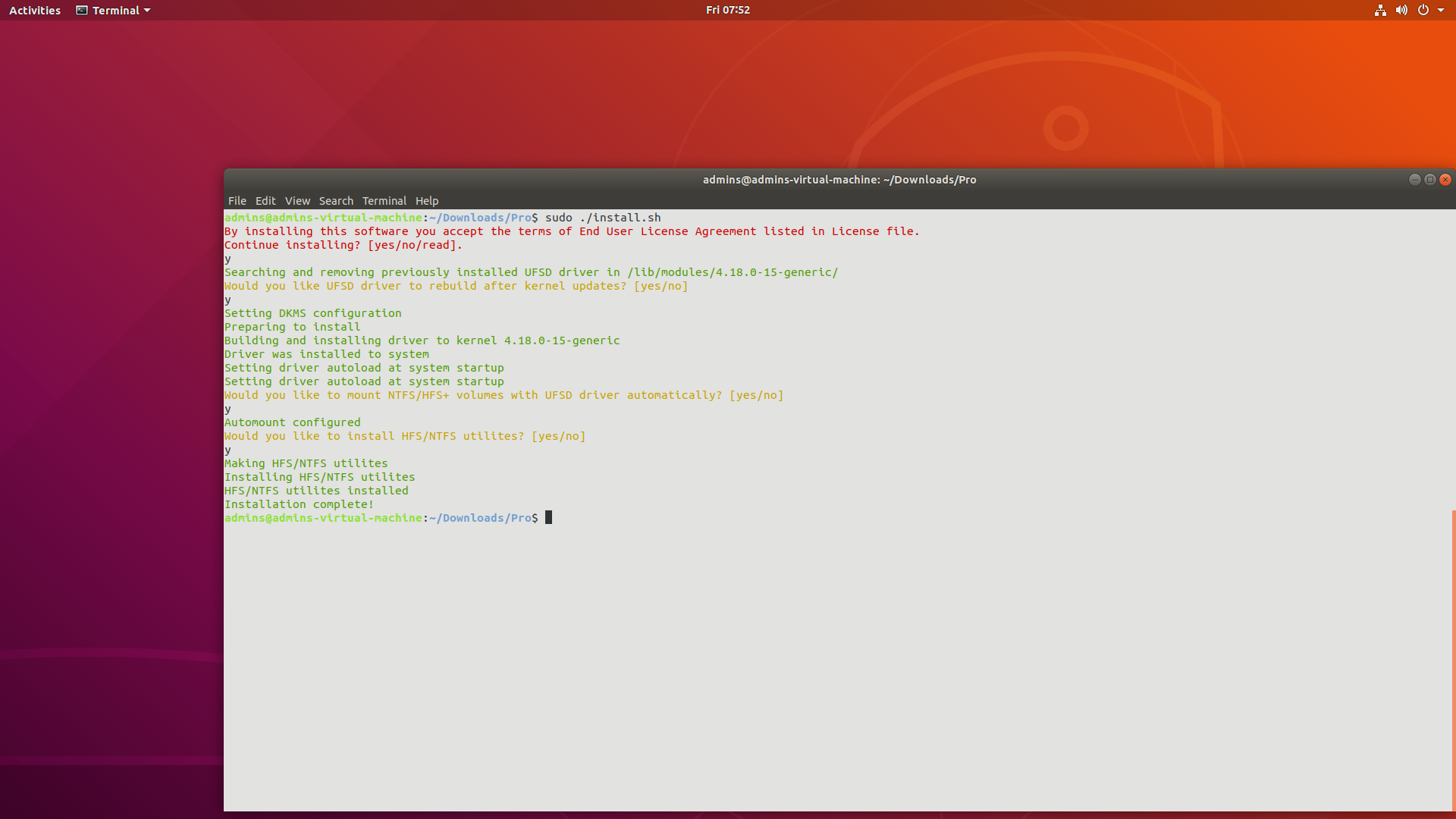Click the volume speaker icon

point(1401,11)
